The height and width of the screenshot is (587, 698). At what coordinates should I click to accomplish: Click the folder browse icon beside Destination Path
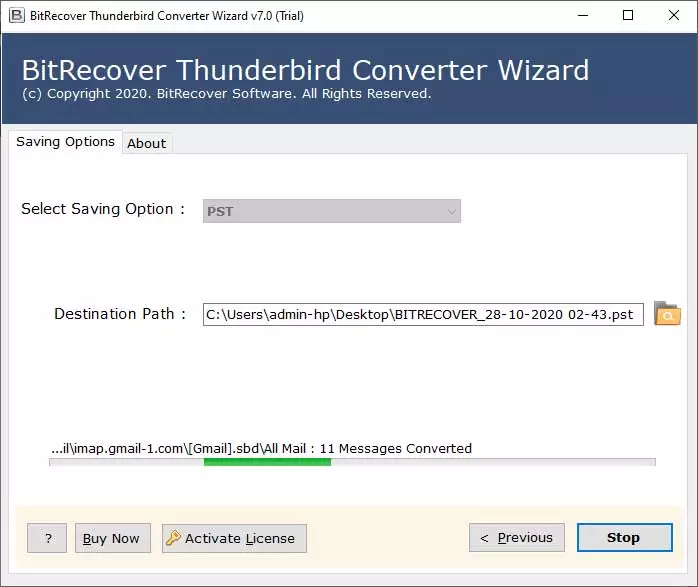click(x=667, y=314)
